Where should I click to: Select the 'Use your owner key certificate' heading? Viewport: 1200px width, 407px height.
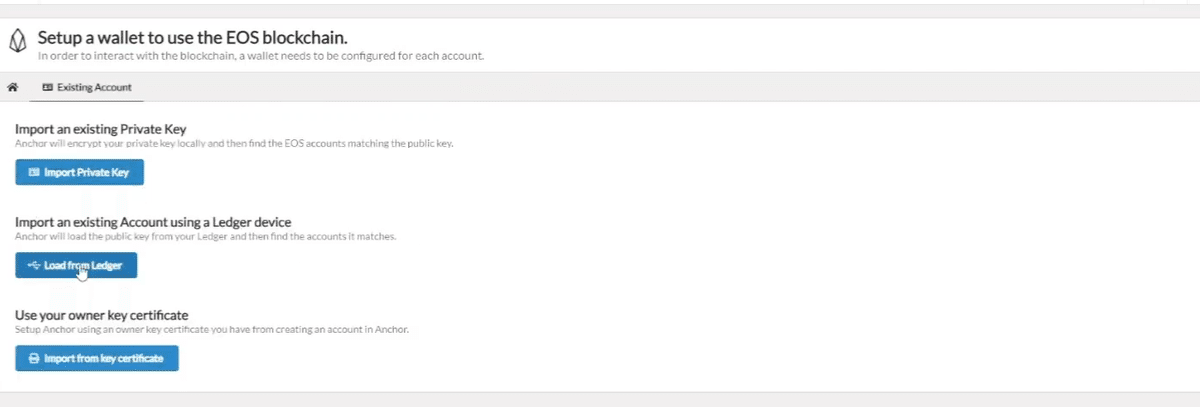coord(102,315)
